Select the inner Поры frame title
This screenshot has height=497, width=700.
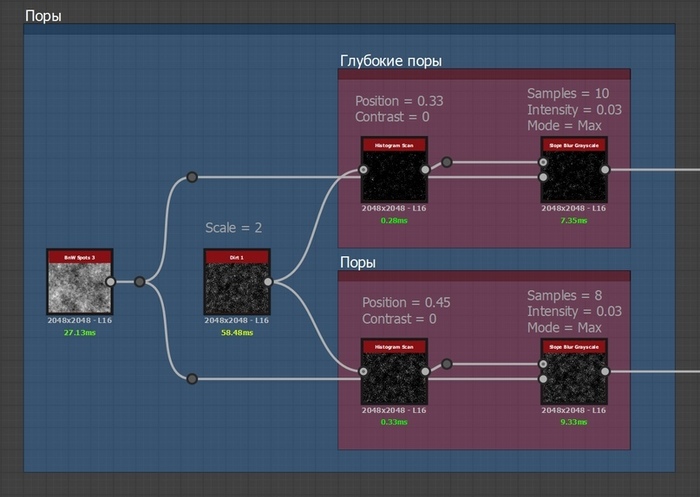tap(358, 263)
